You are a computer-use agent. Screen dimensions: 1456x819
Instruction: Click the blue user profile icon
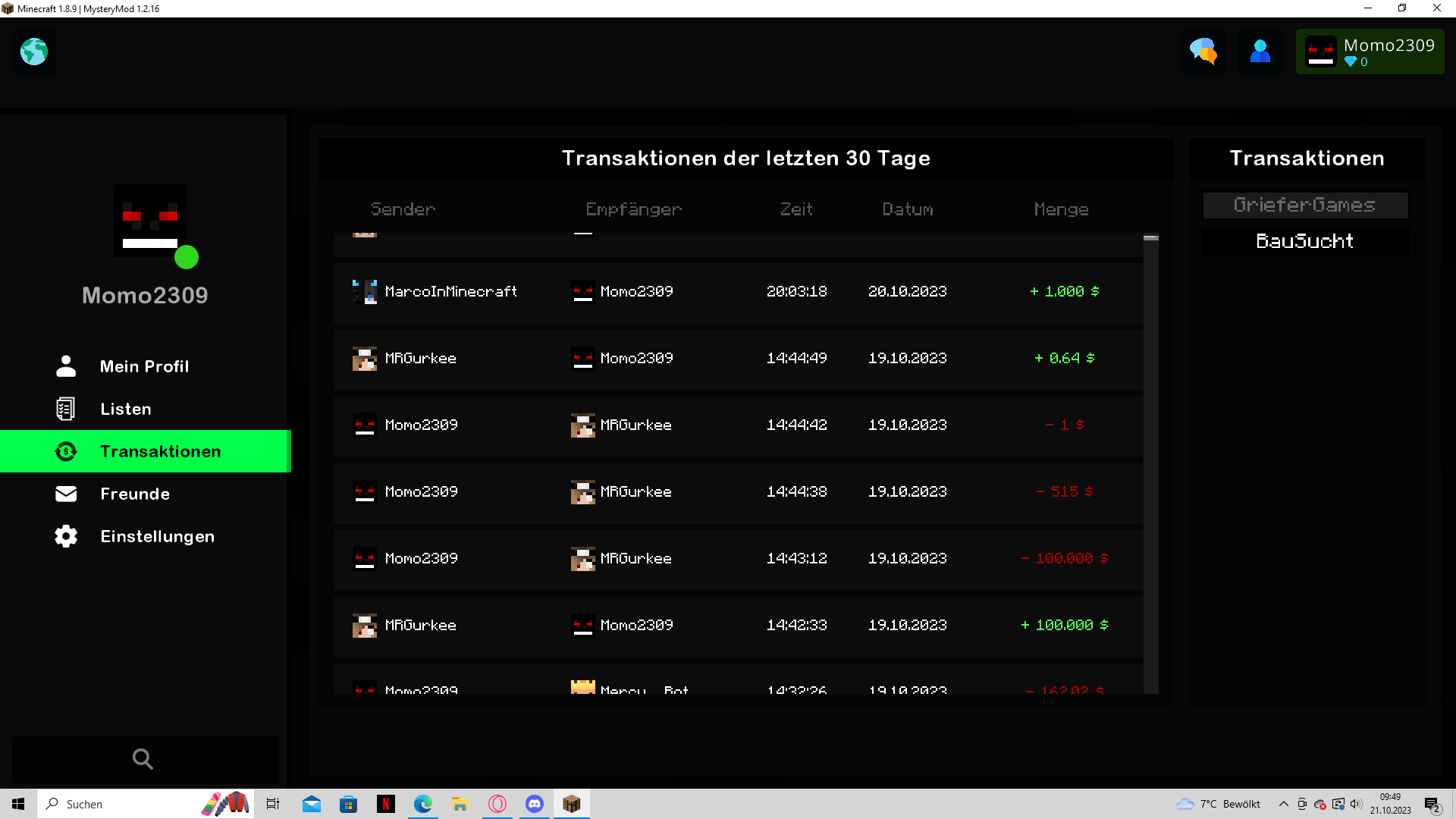coord(1260,52)
